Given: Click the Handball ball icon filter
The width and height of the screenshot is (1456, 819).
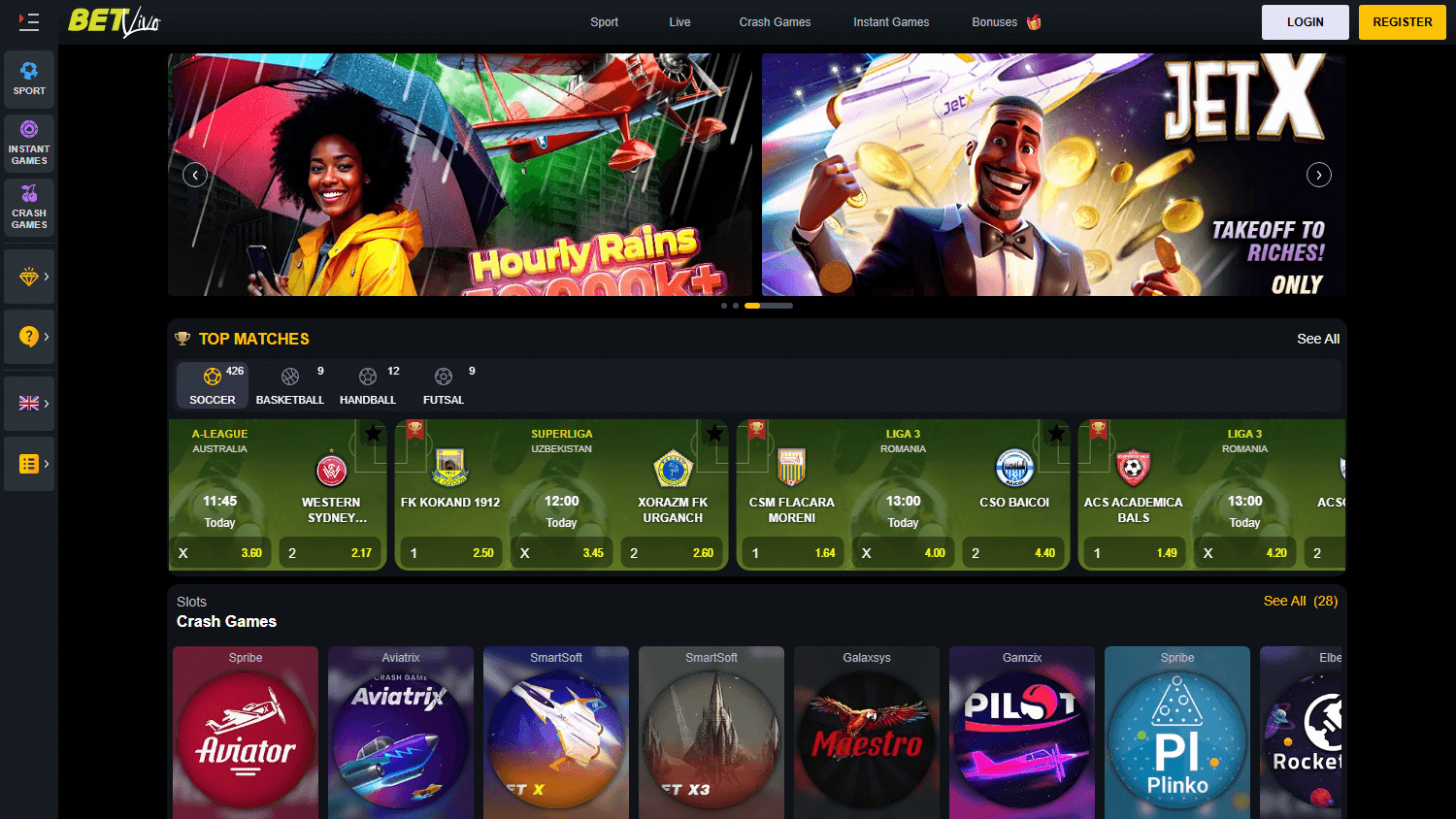Looking at the screenshot, I should point(368,377).
